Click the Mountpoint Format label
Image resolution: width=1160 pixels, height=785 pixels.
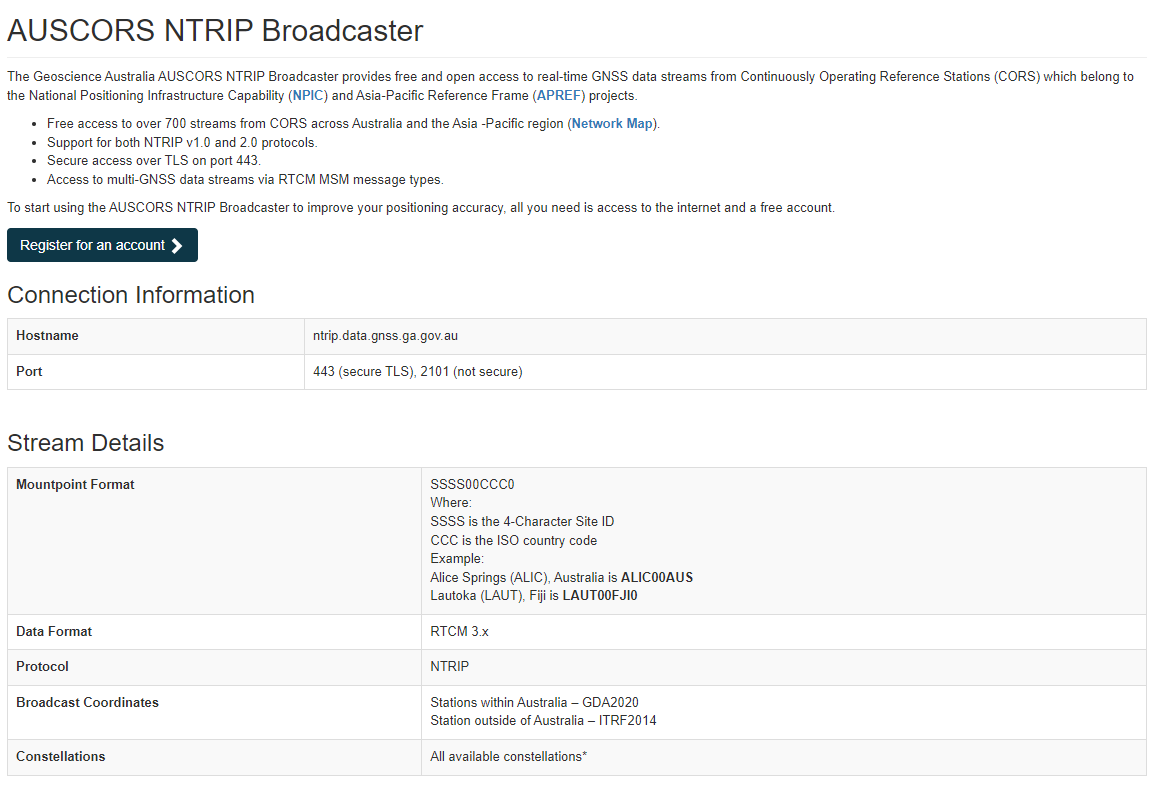(x=75, y=485)
